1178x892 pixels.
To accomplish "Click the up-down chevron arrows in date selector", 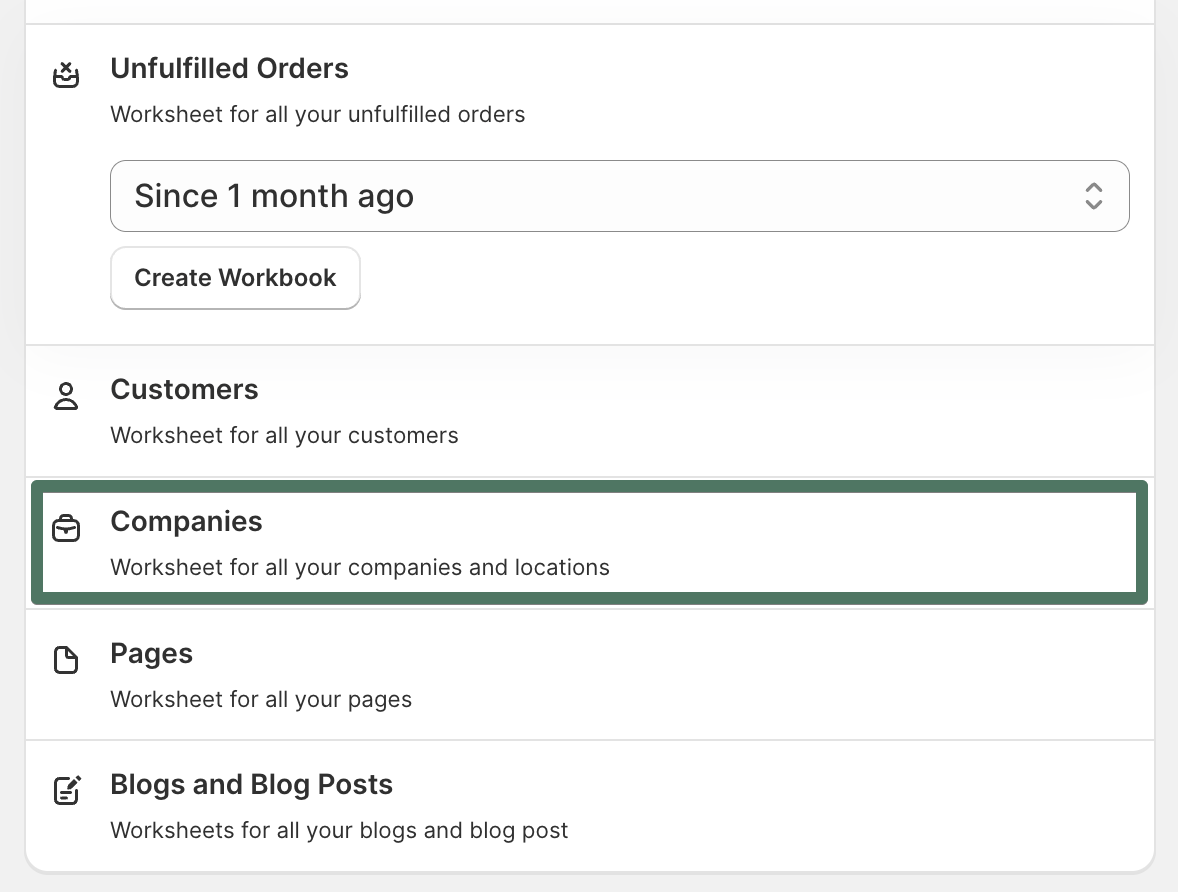I will 1093,196.
